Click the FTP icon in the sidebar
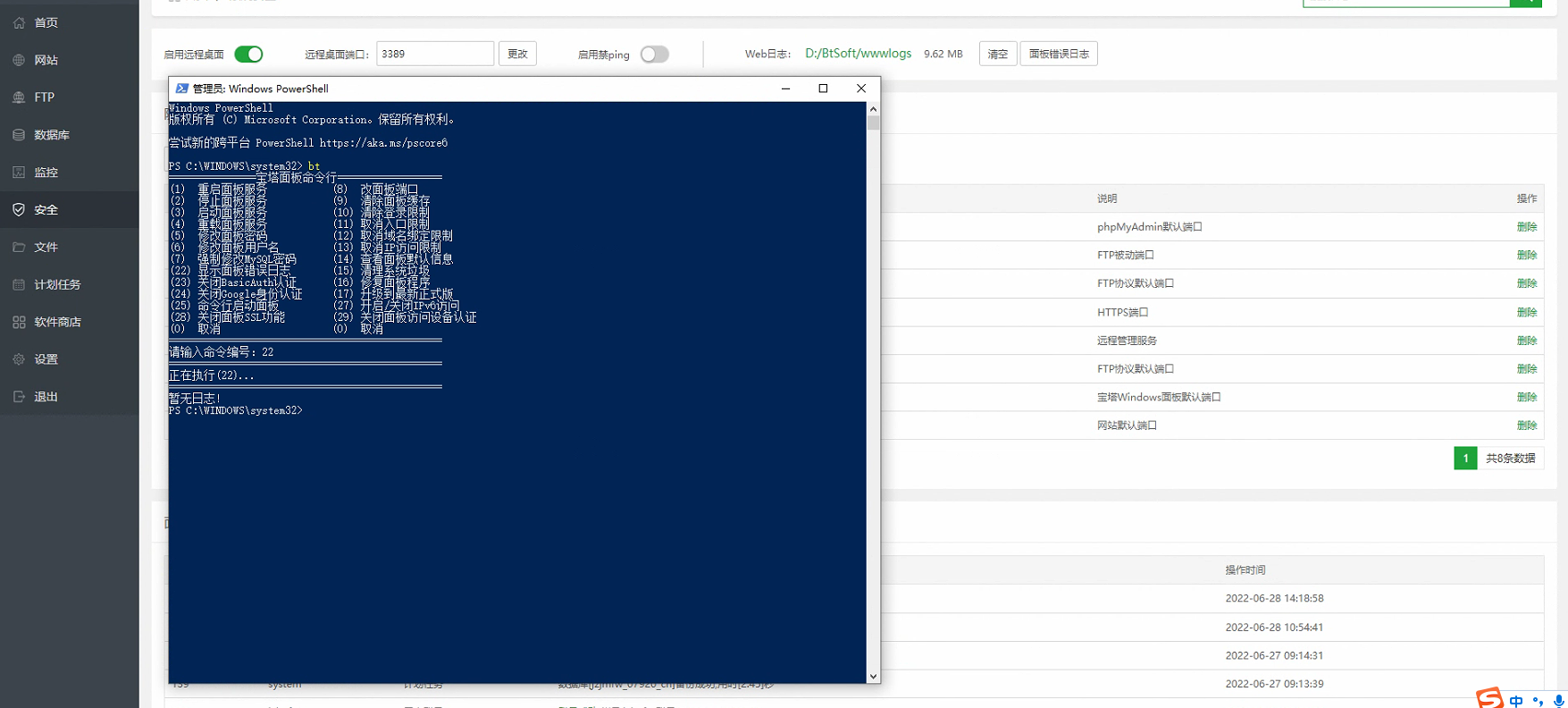The height and width of the screenshot is (708, 1568). click(x=19, y=97)
